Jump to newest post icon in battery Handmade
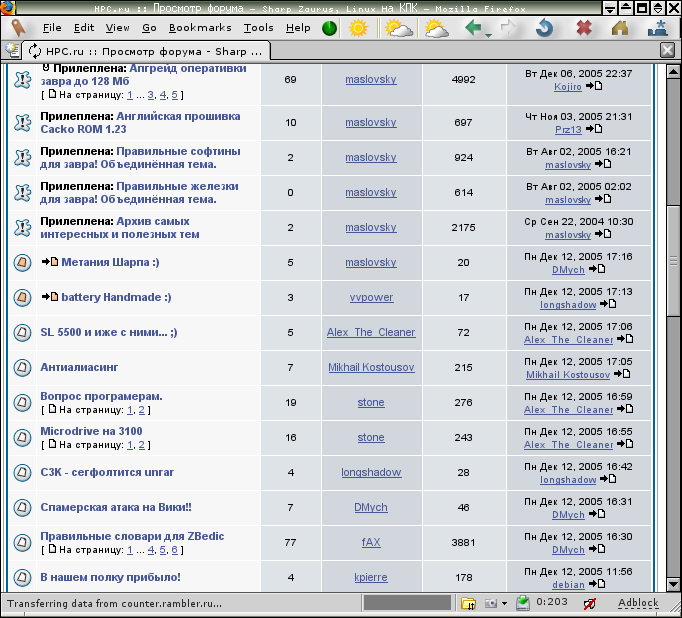The image size is (682, 618). click(x=50, y=297)
